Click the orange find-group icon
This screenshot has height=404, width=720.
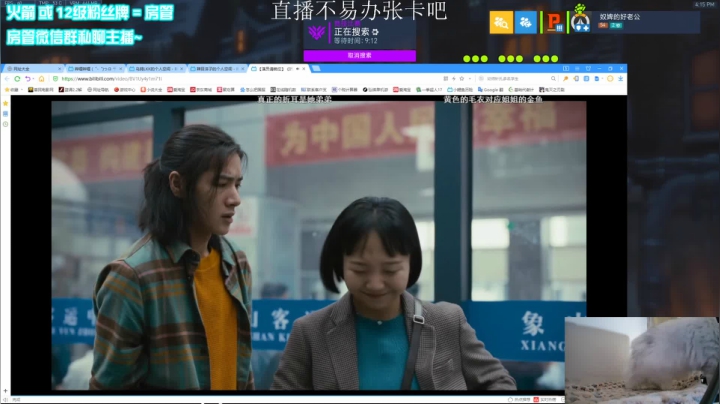click(501, 22)
